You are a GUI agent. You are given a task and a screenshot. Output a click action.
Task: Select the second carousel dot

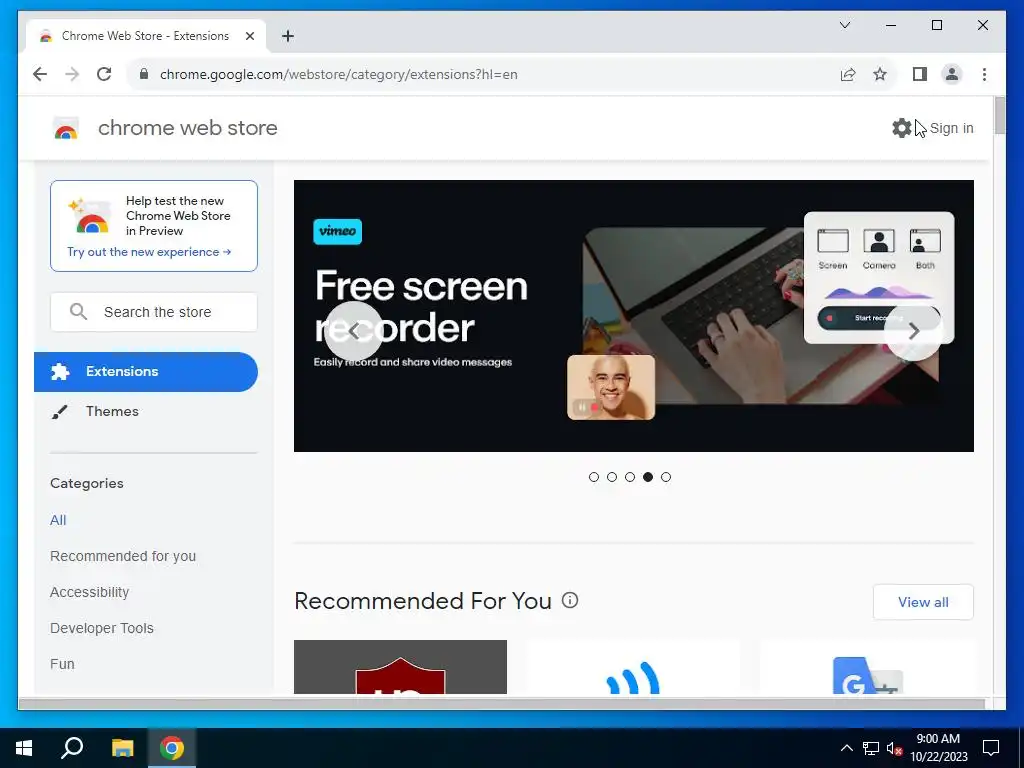click(x=612, y=477)
